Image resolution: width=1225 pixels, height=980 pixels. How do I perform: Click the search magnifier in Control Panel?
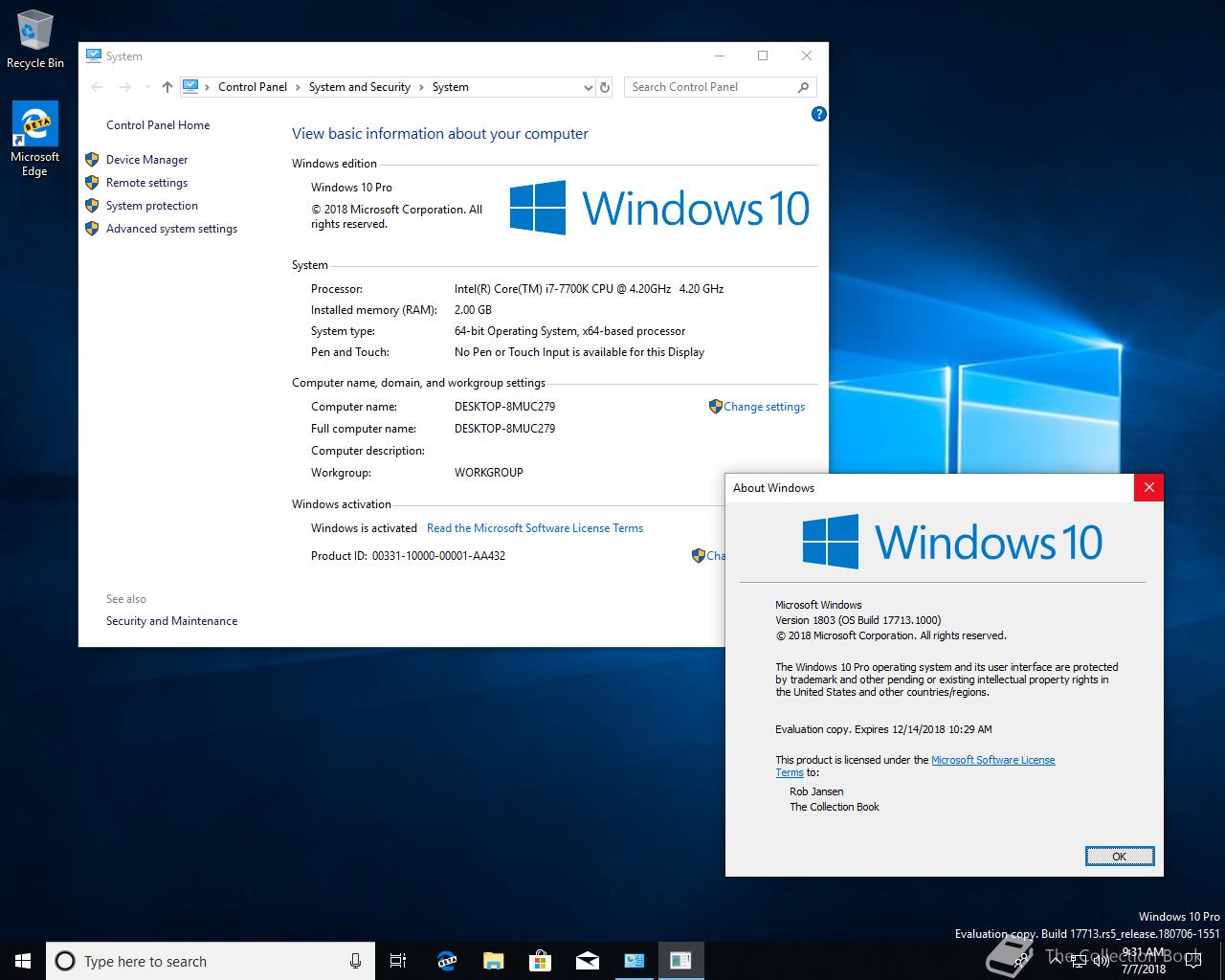[x=803, y=87]
